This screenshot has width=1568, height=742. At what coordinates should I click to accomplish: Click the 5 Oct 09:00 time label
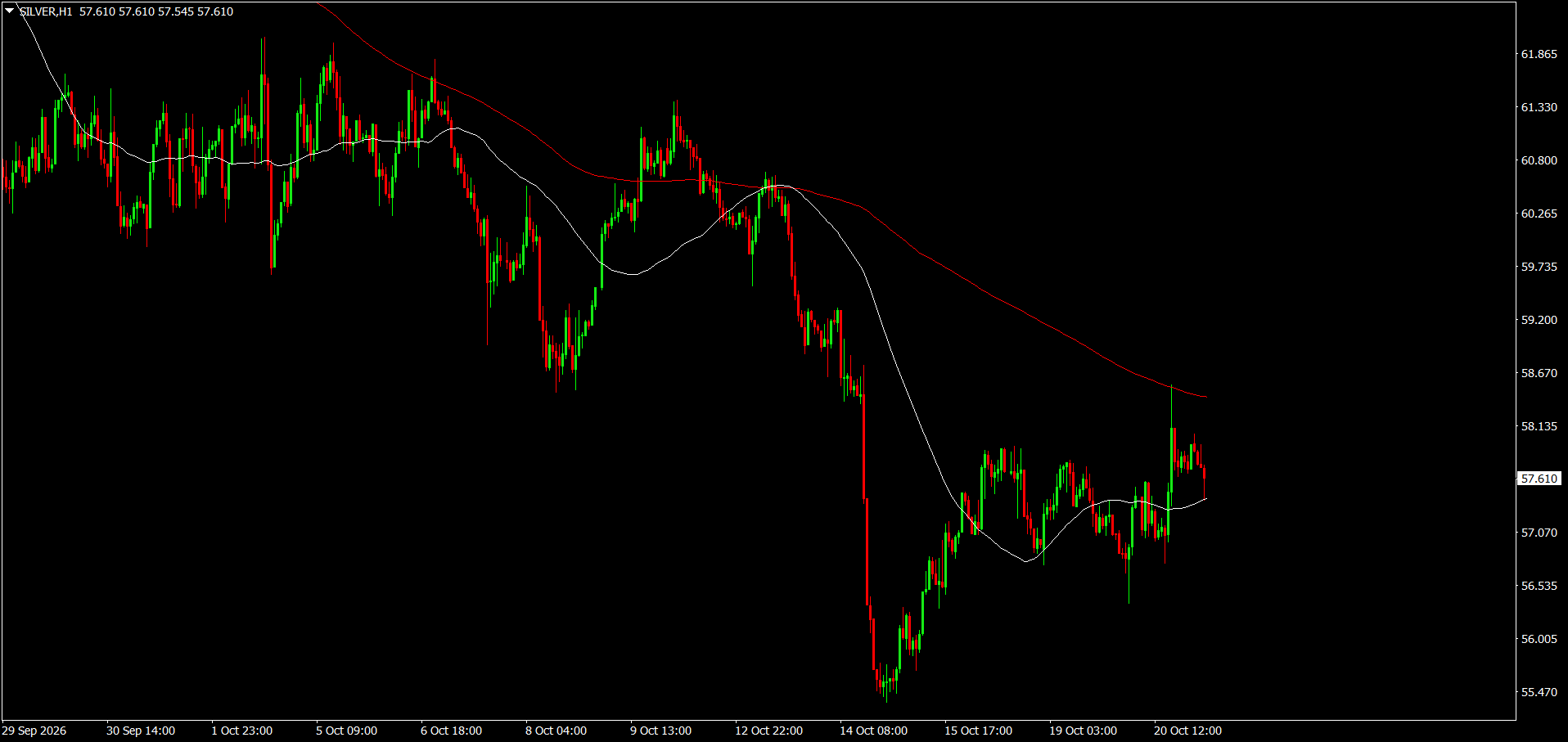[x=347, y=731]
